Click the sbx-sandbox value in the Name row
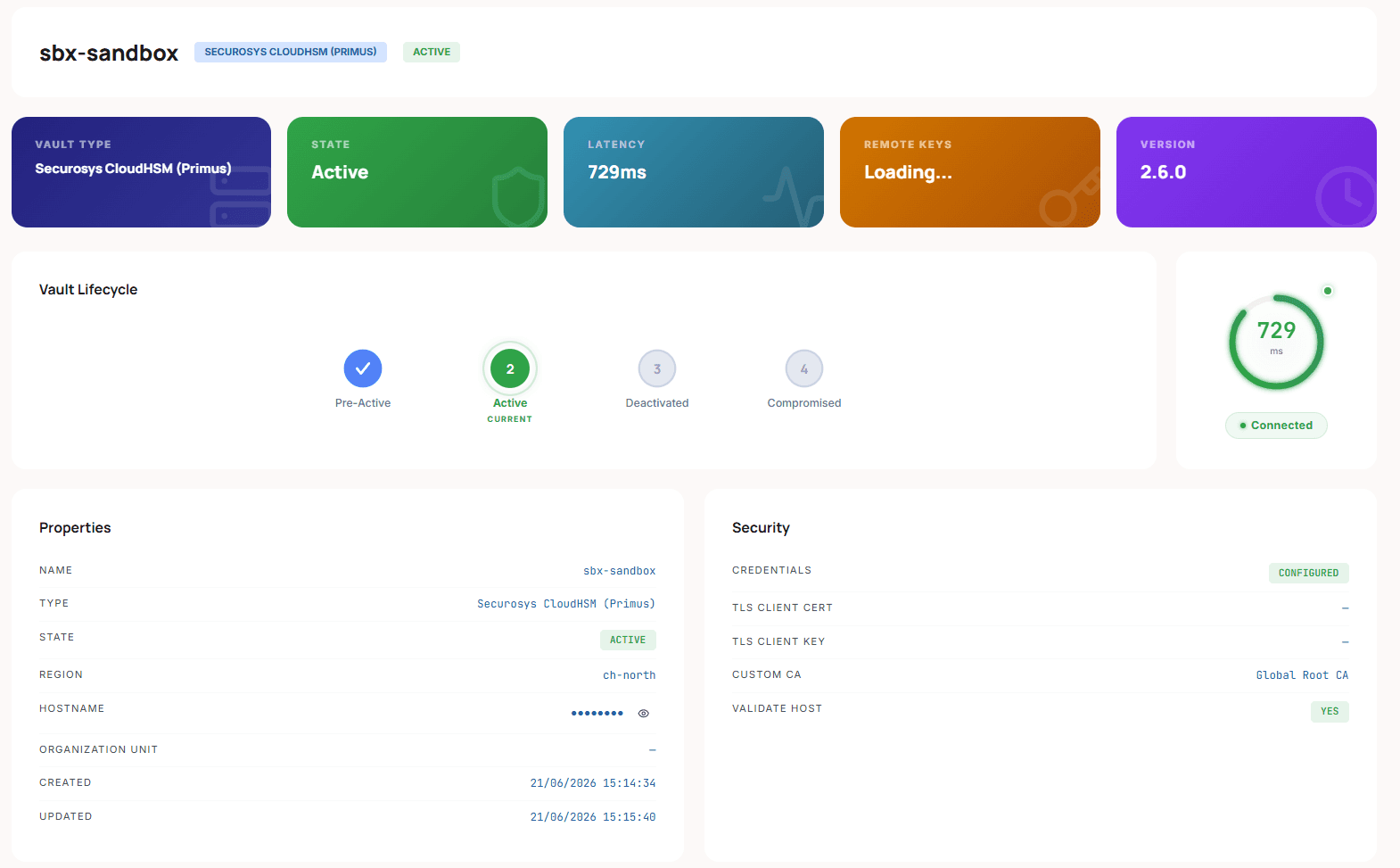 click(x=620, y=571)
